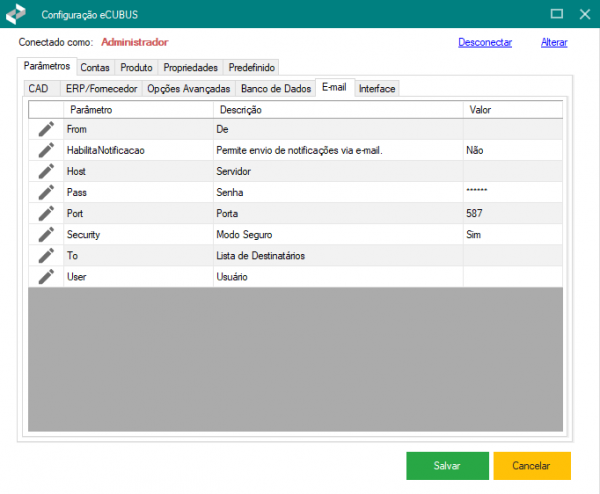Click the empty Valor cell for Host
Viewport: 600px width, 494px height.
point(513,171)
